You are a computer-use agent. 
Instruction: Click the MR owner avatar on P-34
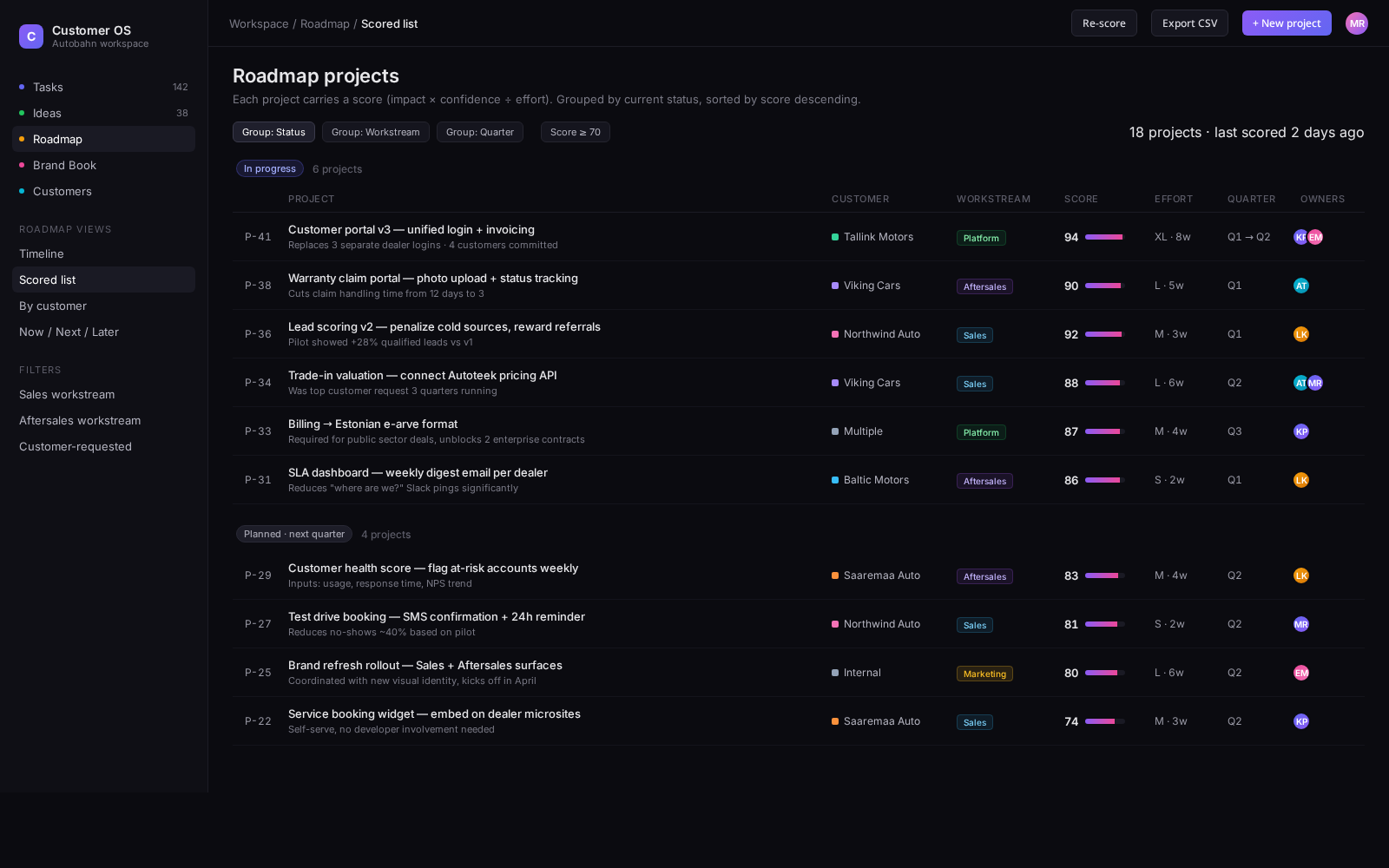1315,383
